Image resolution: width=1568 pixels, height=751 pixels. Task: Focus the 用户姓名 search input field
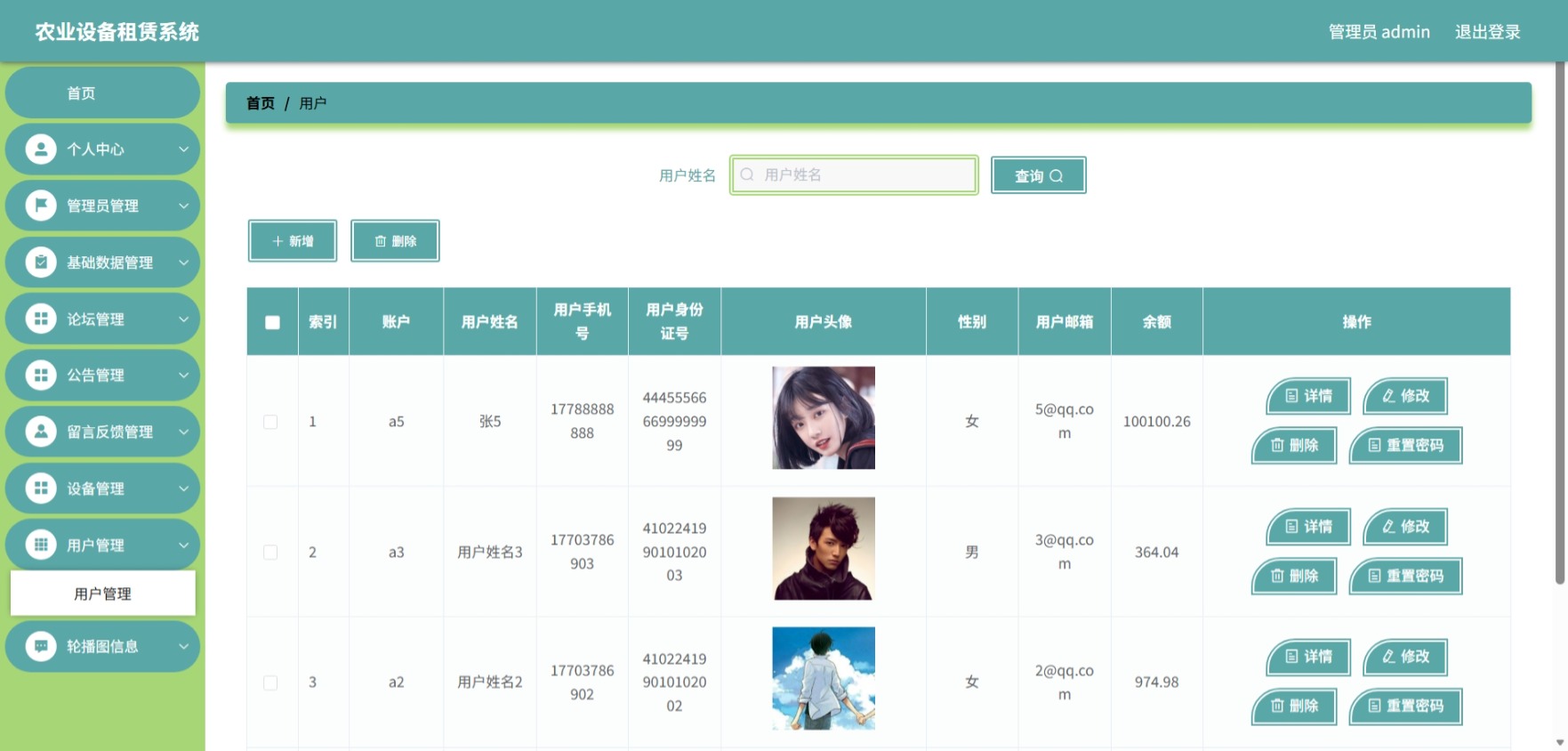(854, 175)
